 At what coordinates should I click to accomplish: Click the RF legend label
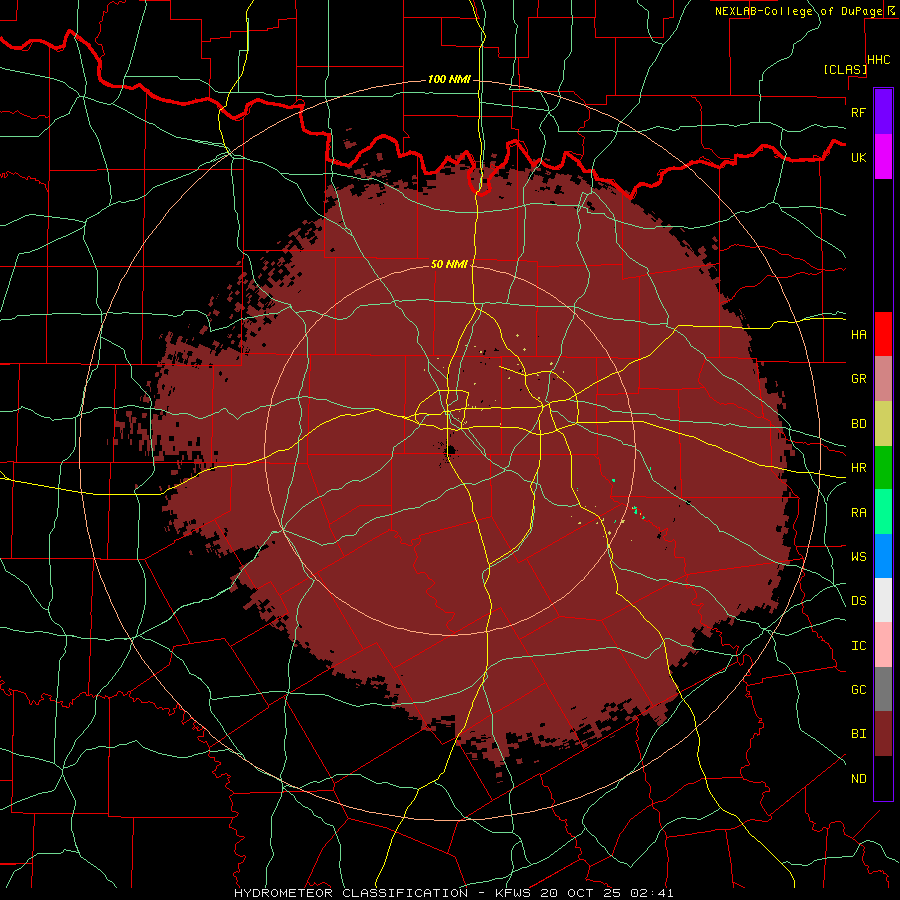[858, 112]
